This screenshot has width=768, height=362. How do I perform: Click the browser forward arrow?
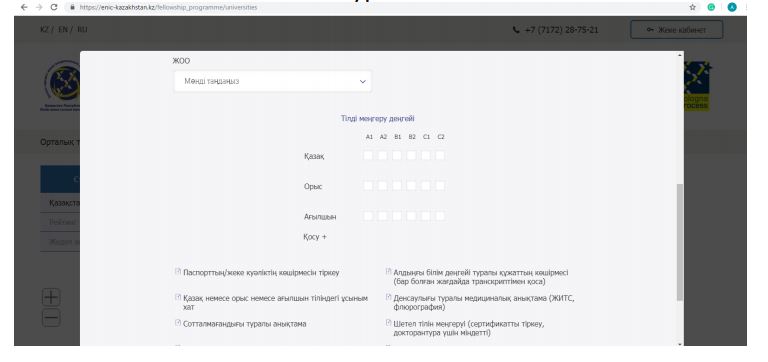pos(39,7)
